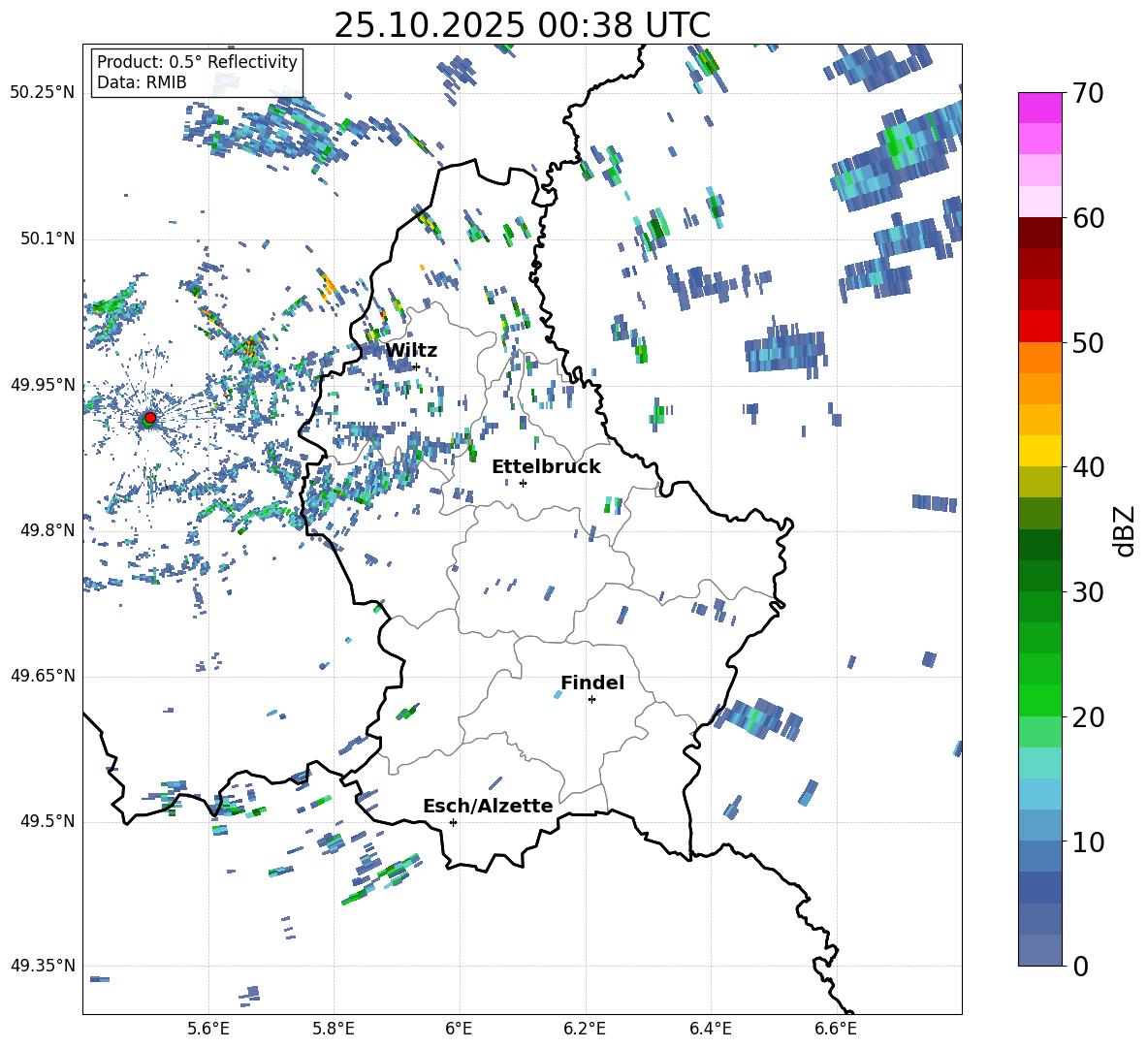Click the dBZ colorbar axis label
Image resolution: width=1148 pixels, height=1048 pixels.
(1126, 530)
